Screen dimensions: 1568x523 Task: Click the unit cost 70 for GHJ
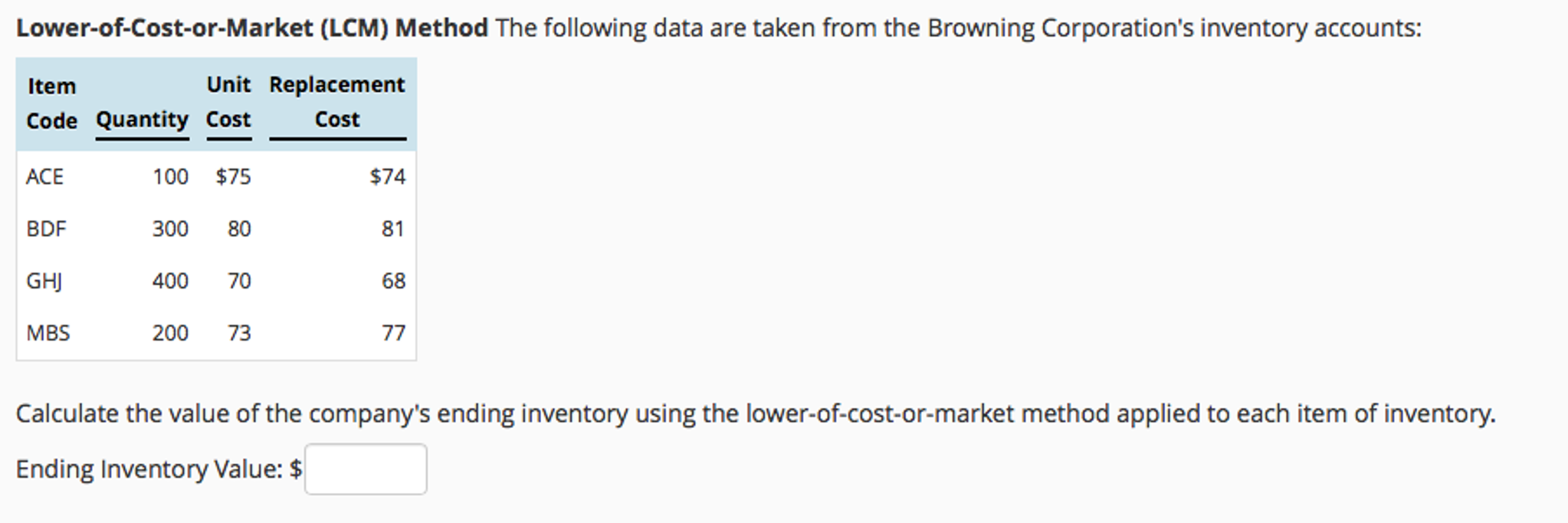(239, 281)
